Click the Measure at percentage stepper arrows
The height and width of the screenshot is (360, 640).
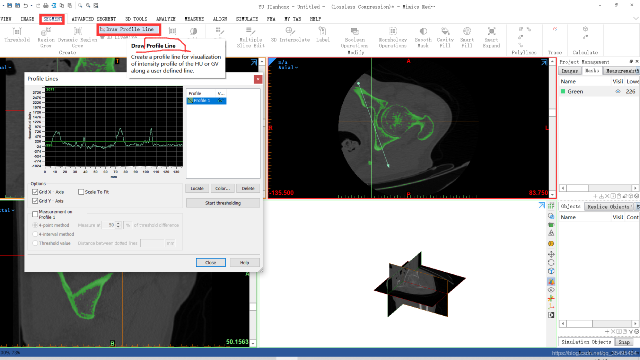click(x=118, y=225)
